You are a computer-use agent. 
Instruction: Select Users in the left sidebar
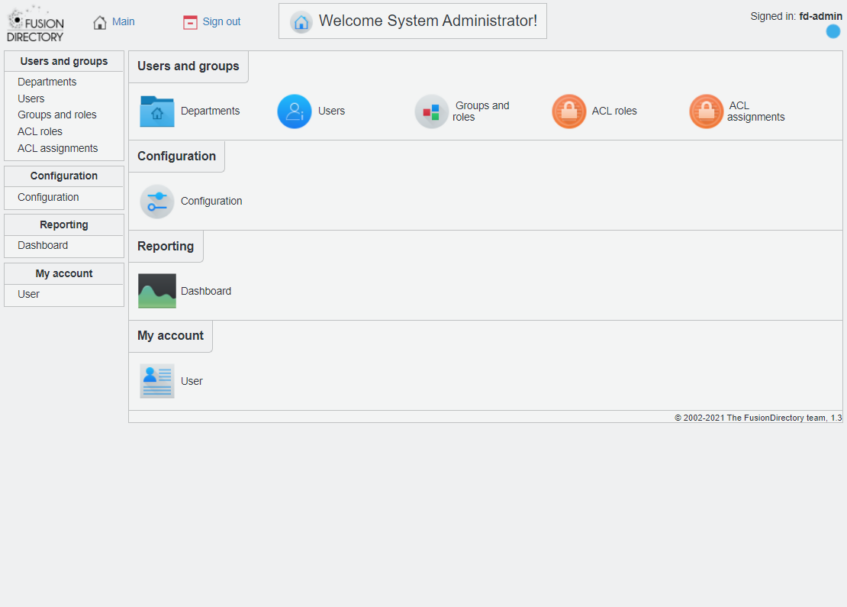[31, 99]
